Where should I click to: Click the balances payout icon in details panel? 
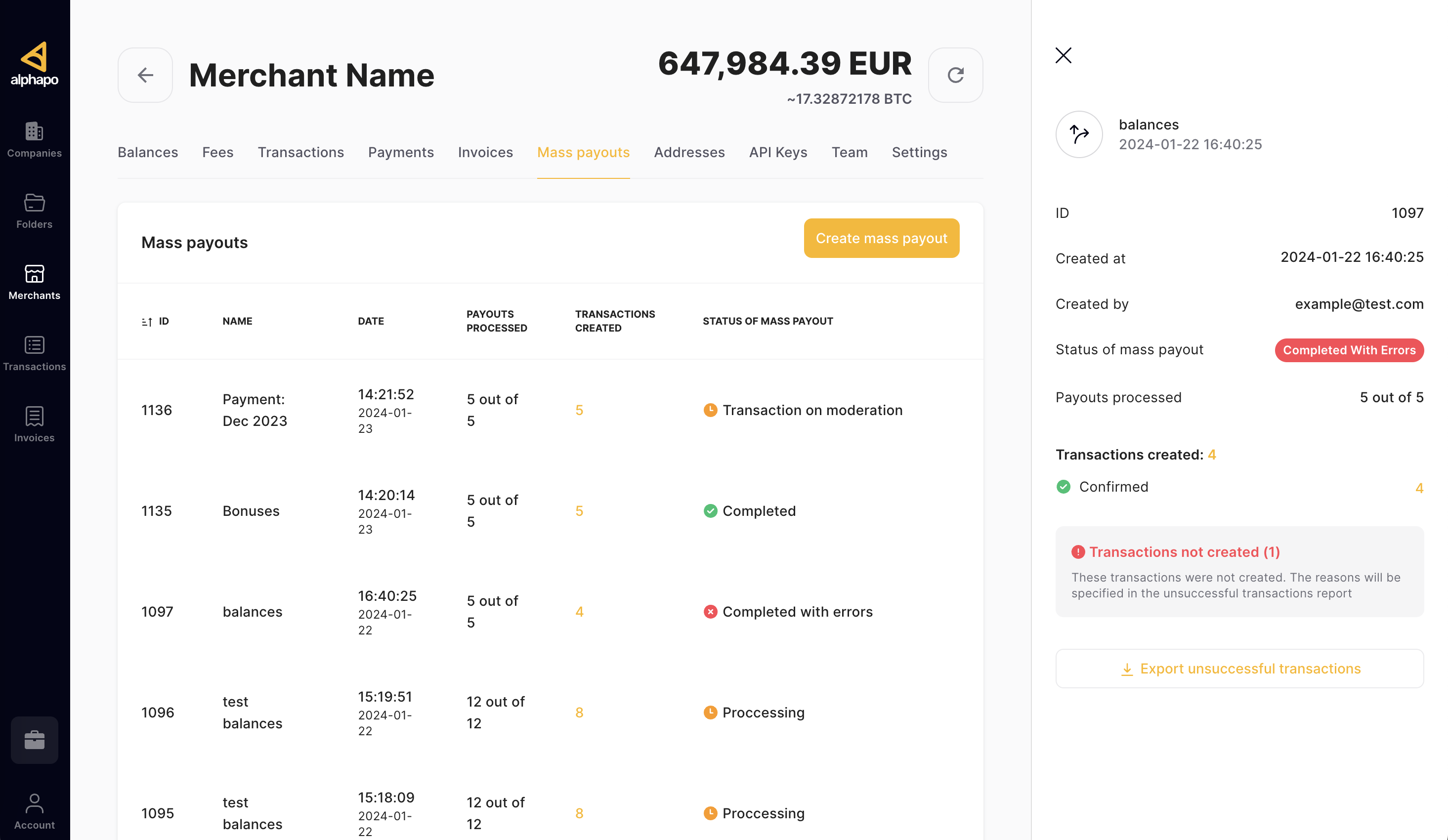(x=1078, y=134)
